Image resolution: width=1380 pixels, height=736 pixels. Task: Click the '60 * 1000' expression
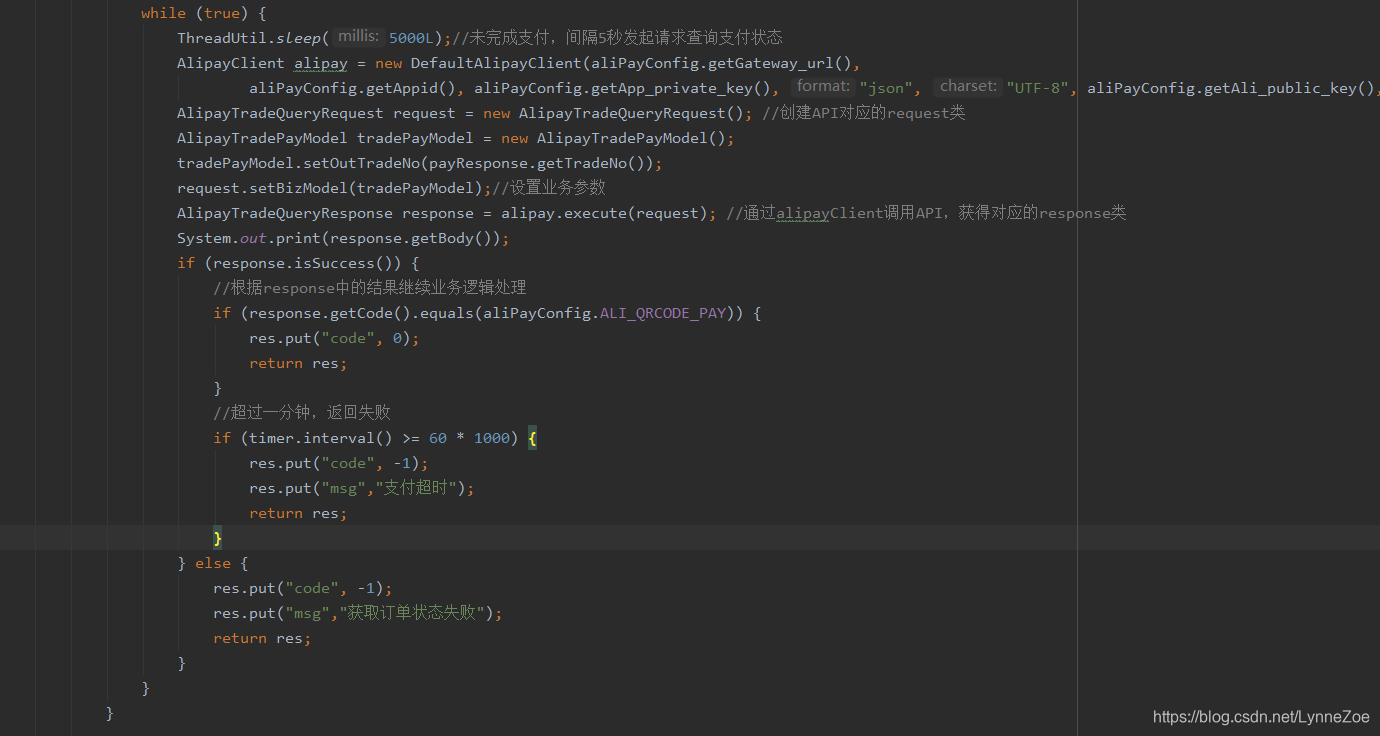click(469, 438)
